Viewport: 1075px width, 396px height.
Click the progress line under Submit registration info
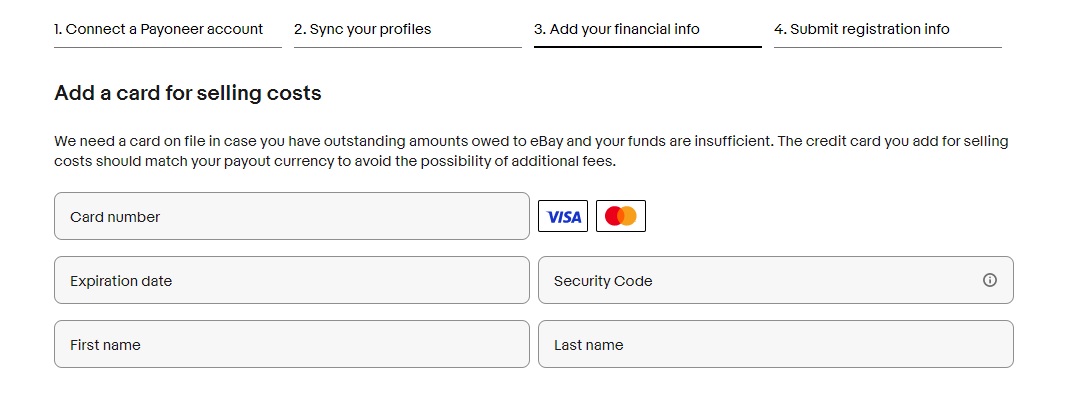pyautogui.click(x=888, y=47)
